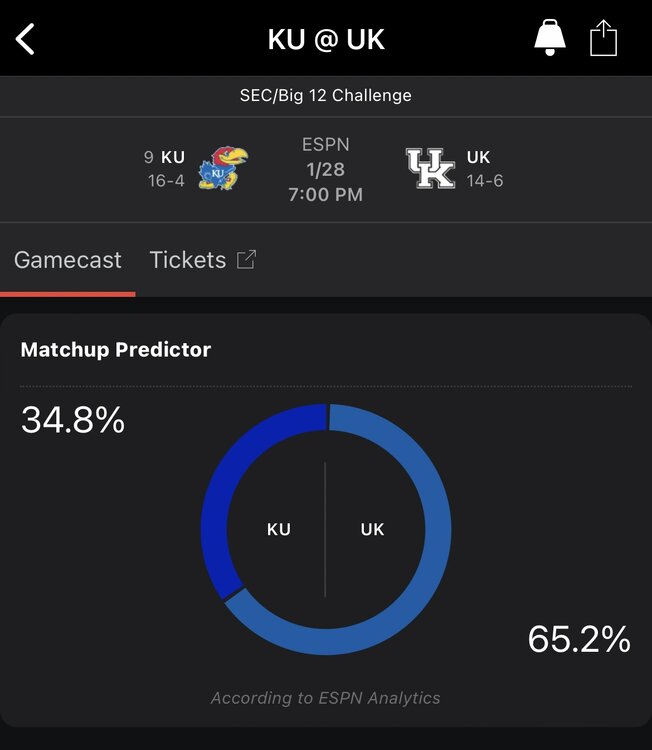Tap the notification bell icon
This screenshot has width=652, height=750.
549,38
